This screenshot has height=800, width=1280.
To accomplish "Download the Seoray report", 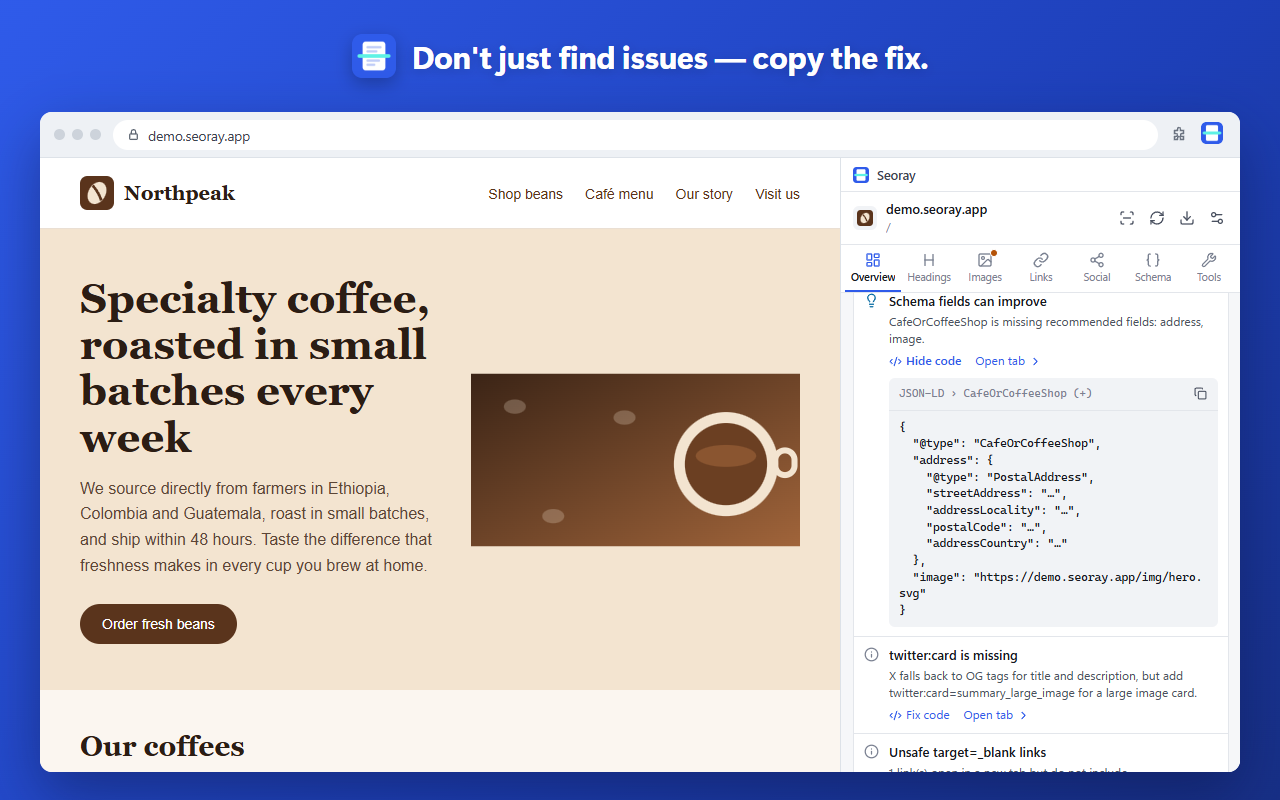I will click(x=1187, y=218).
